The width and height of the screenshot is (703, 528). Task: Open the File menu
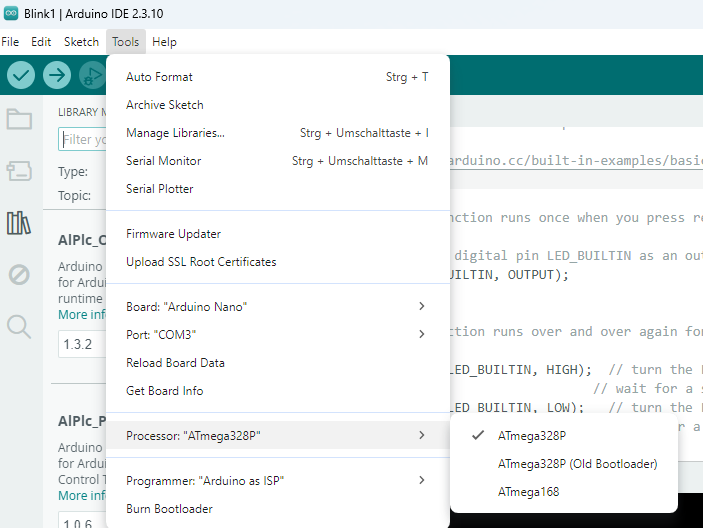pos(10,42)
